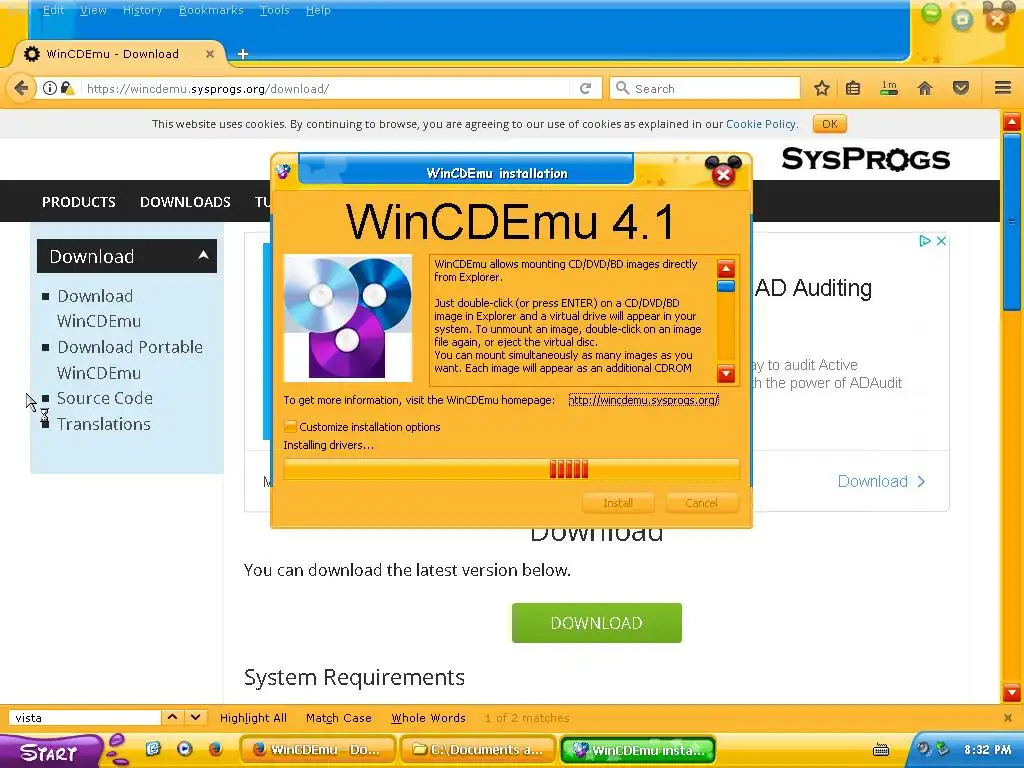The width and height of the screenshot is (1024, 768).
Task: Open the Firefox hamburger menu
Action: [x=1003, y=88]
